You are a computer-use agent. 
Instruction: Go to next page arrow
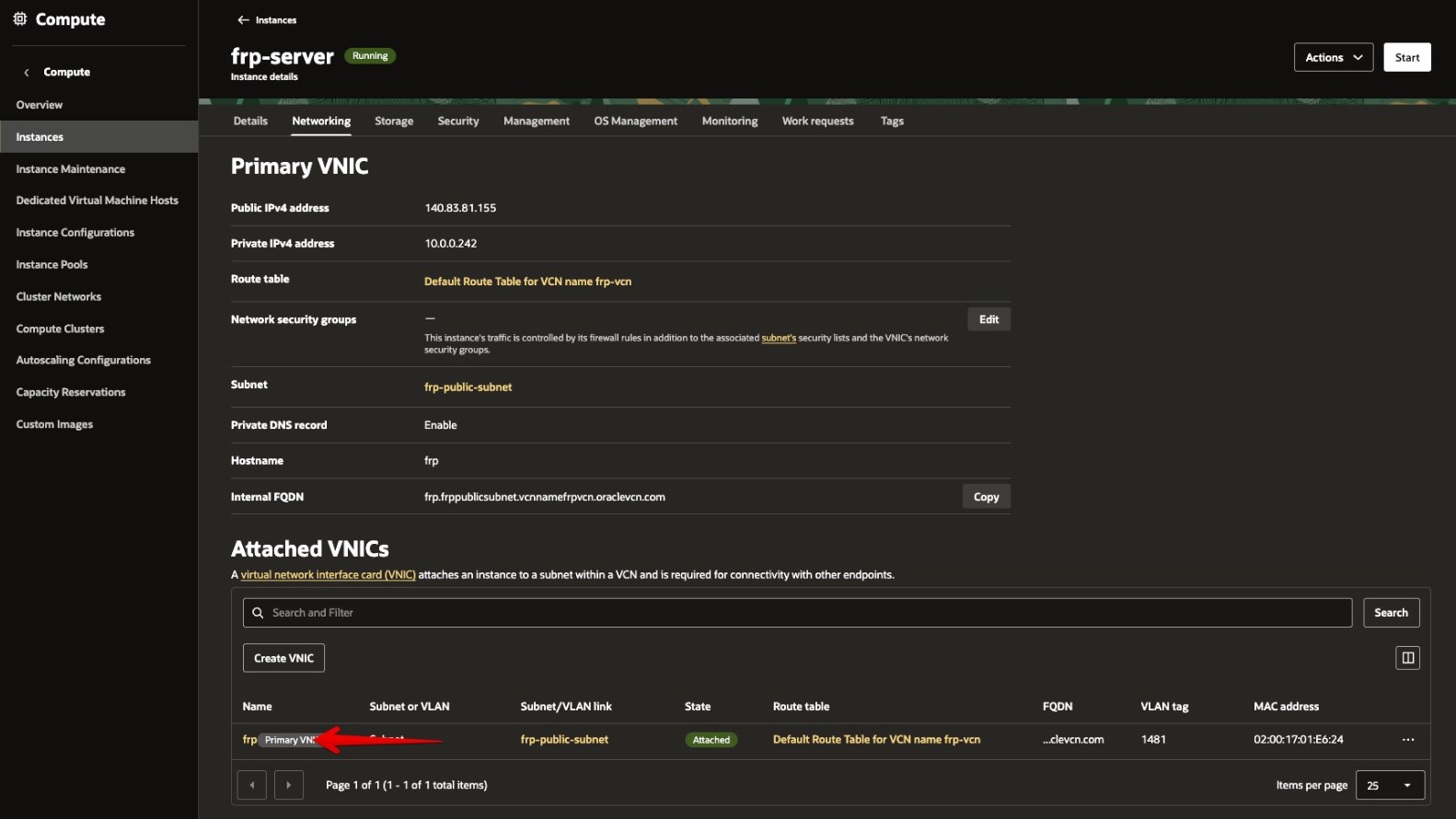(x=289, y=785)
